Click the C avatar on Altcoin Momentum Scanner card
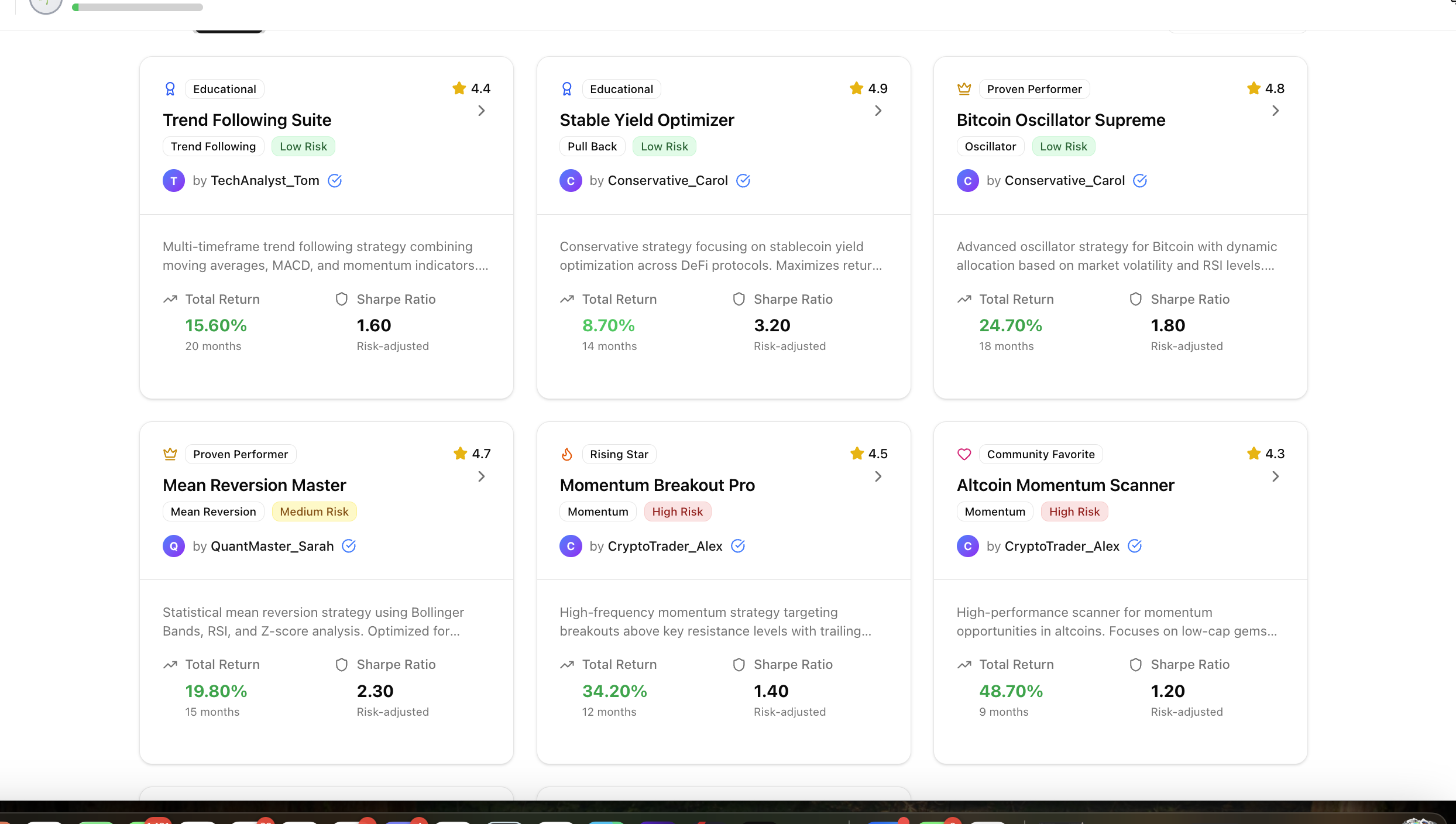 tap(967, 546)
